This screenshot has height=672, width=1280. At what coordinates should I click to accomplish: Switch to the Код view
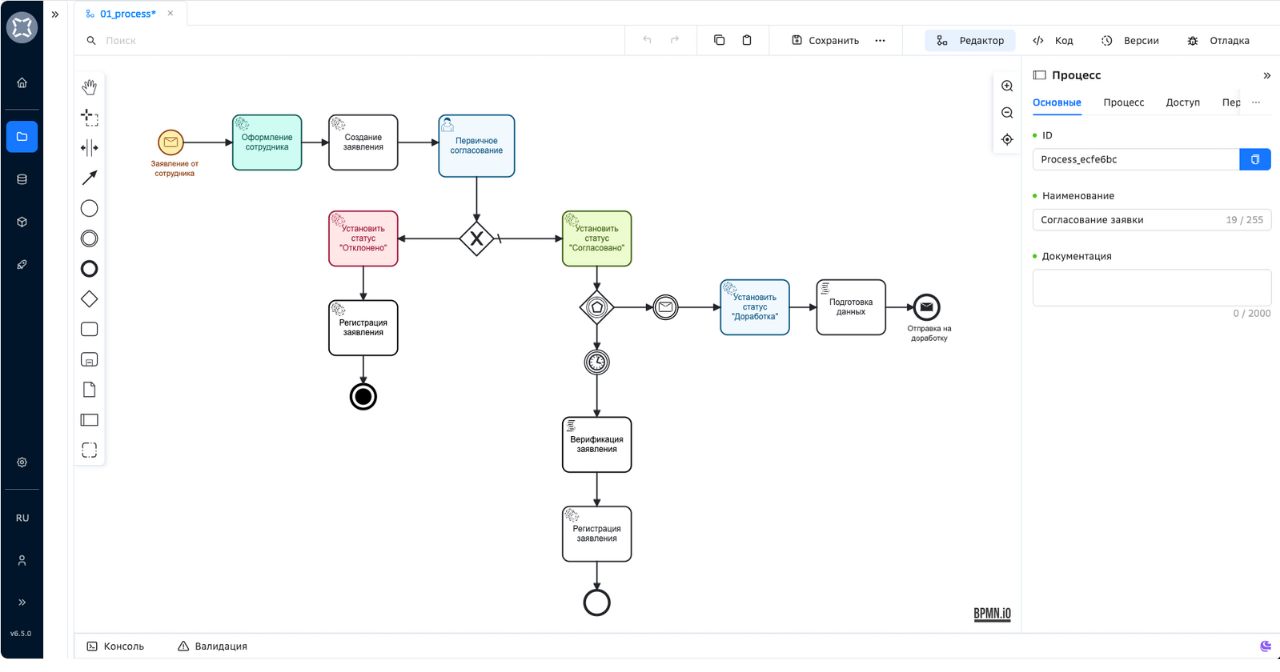click(x=1052, y=40)
